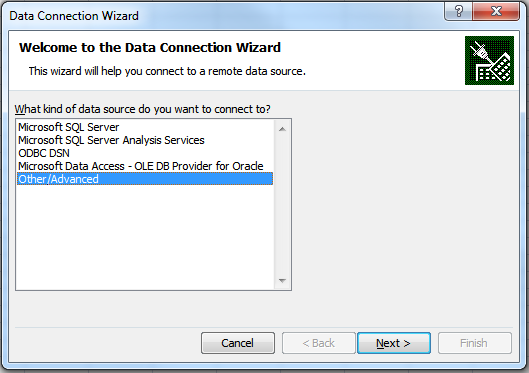This screenshot has height=373, width=529.
Task: Click the disabled Finish button
Action: pyautogui.click(x=475, y=343)
